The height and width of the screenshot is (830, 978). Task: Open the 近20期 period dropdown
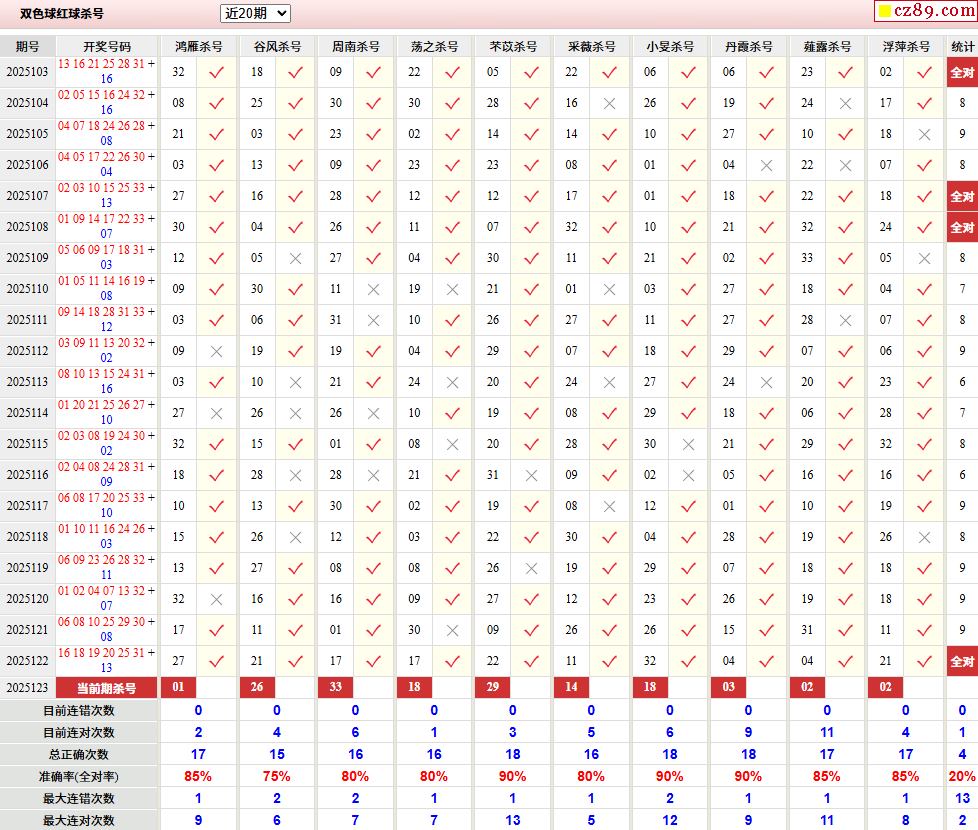point(255,13)
